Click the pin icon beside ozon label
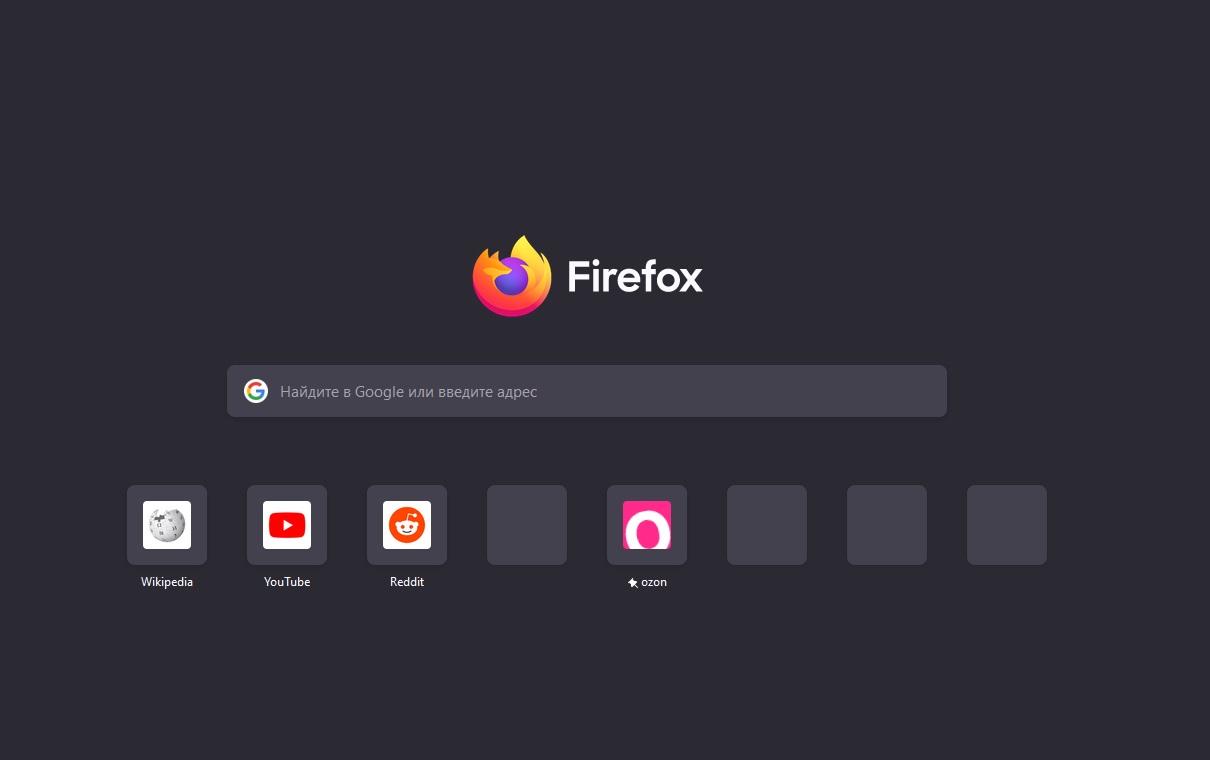 (632, 583)
